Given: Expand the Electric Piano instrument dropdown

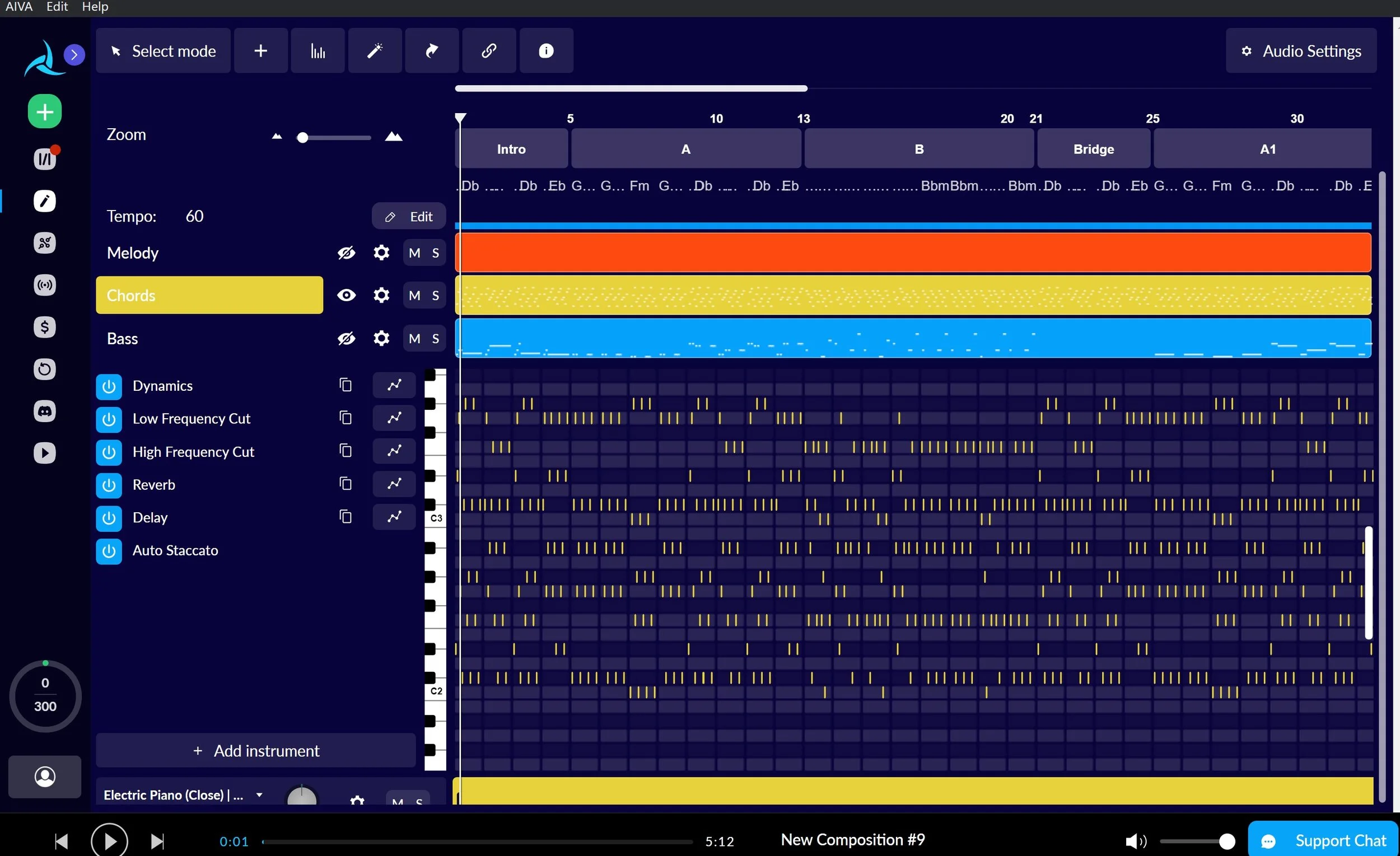Looking at the screenshot, I should pyautogui.click(x=260, y=794).
